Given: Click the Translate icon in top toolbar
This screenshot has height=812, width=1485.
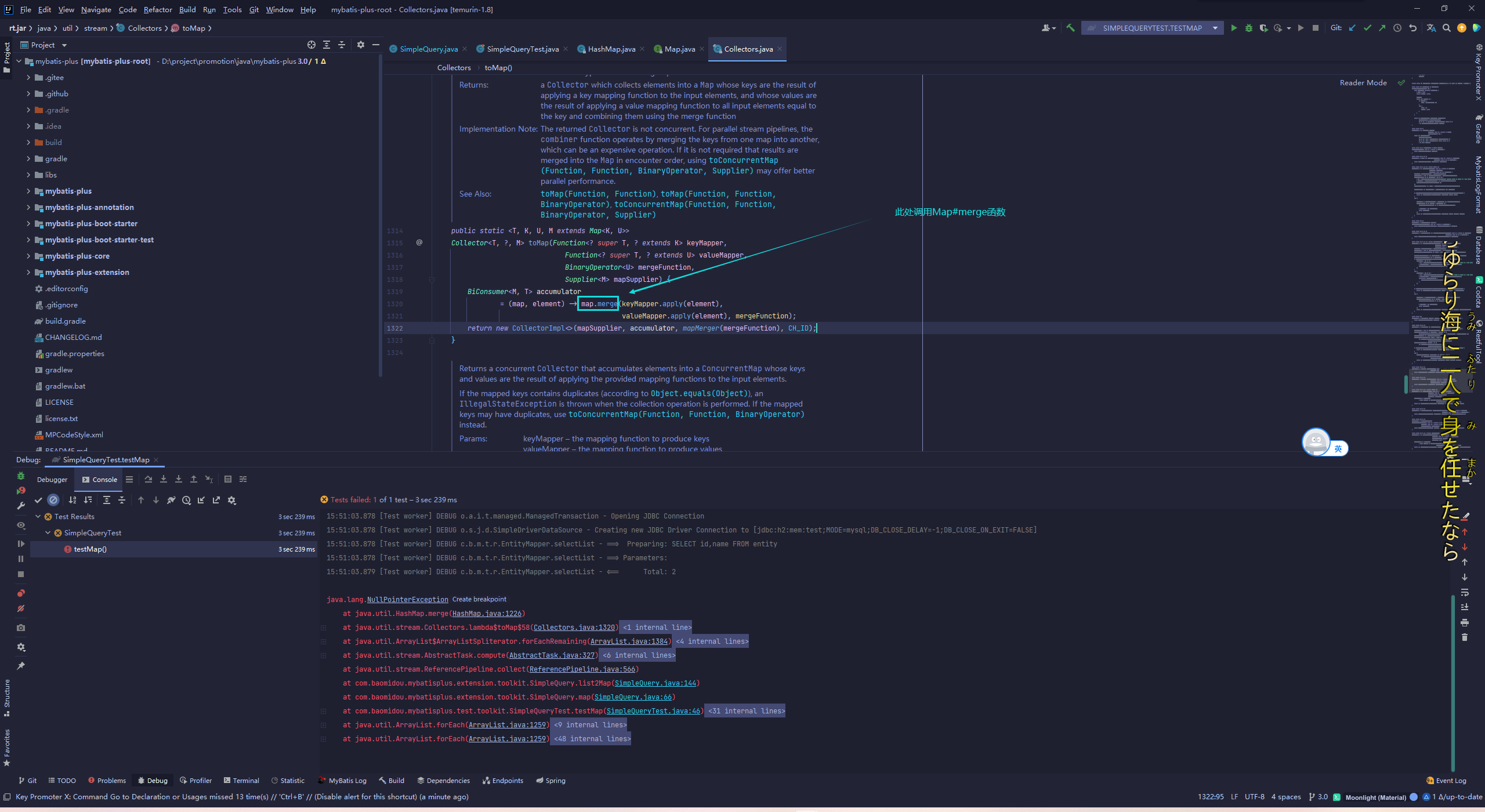Looking at the screenshot, I should point(1431,28).
